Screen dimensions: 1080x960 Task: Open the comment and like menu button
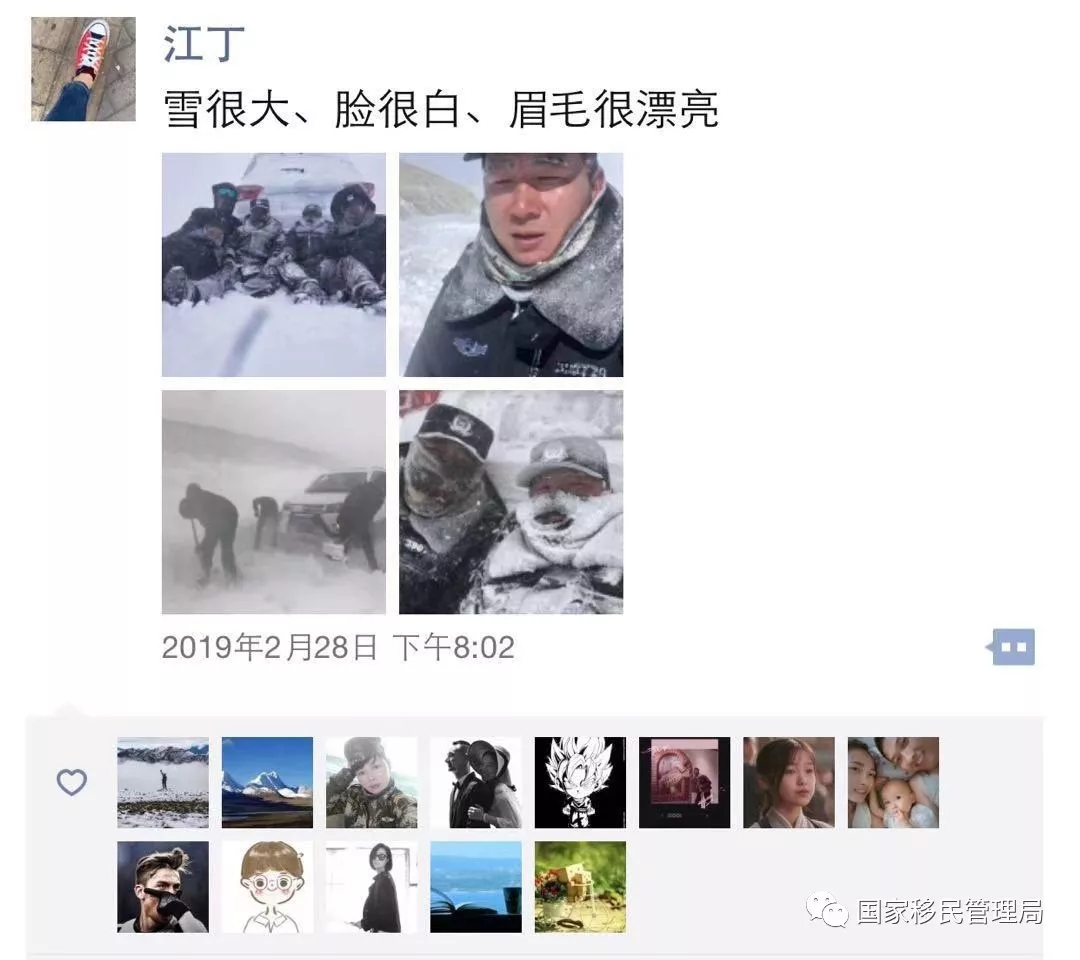[x=1010, y=647]
